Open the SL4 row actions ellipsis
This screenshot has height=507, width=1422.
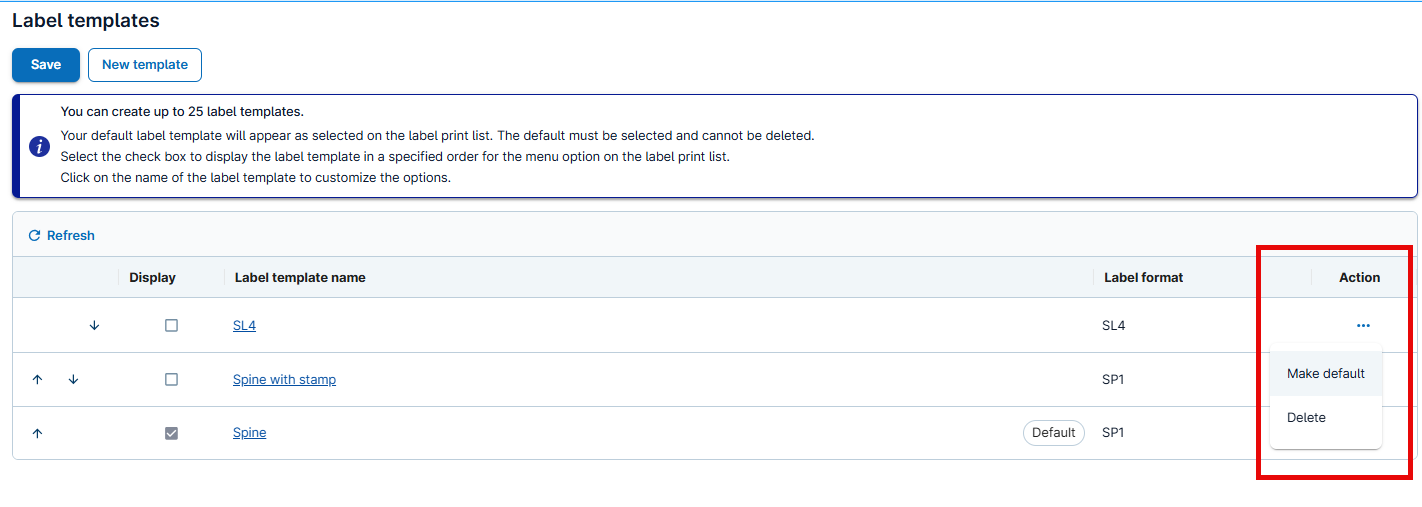coord(1363,326)
